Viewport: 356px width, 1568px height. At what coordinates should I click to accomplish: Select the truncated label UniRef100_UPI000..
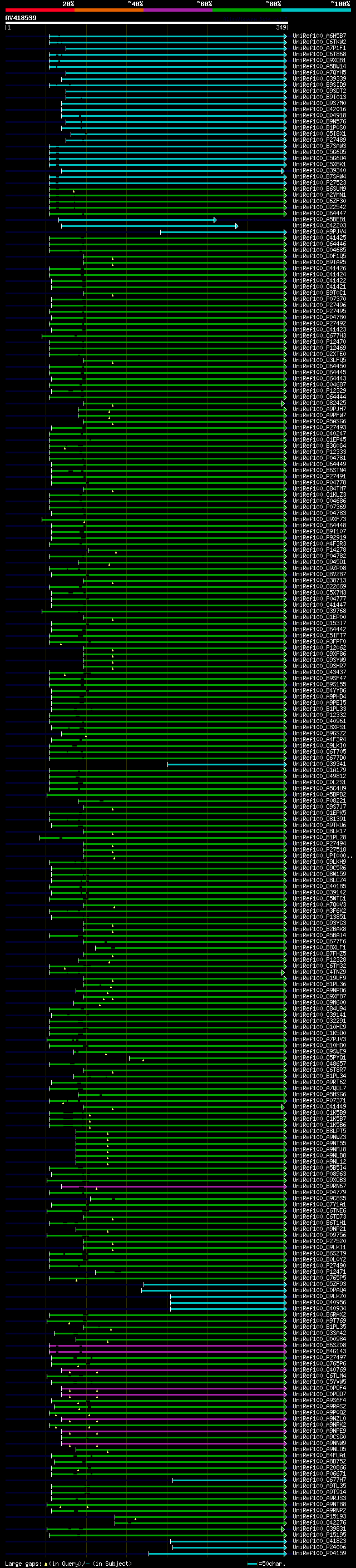(x=322, y=856)
